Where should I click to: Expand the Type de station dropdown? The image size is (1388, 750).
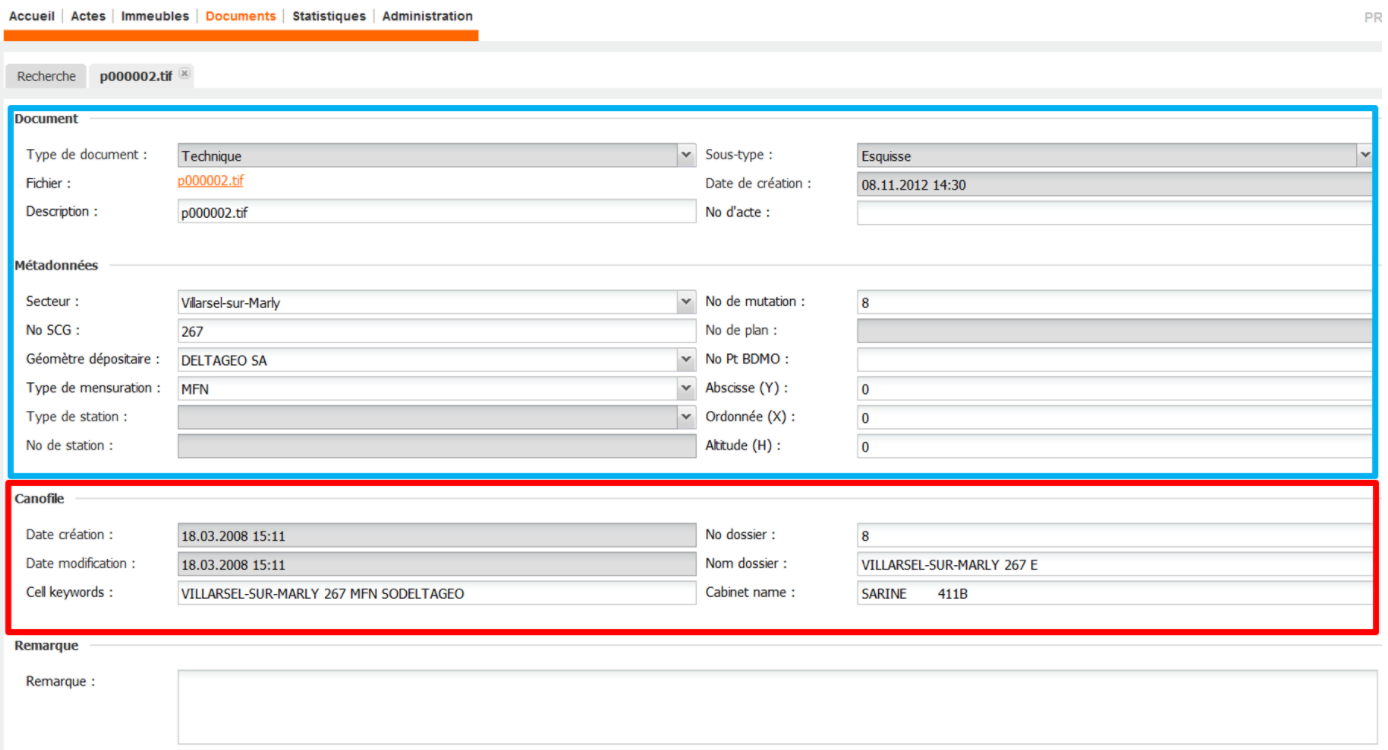(x=685, y=417)
